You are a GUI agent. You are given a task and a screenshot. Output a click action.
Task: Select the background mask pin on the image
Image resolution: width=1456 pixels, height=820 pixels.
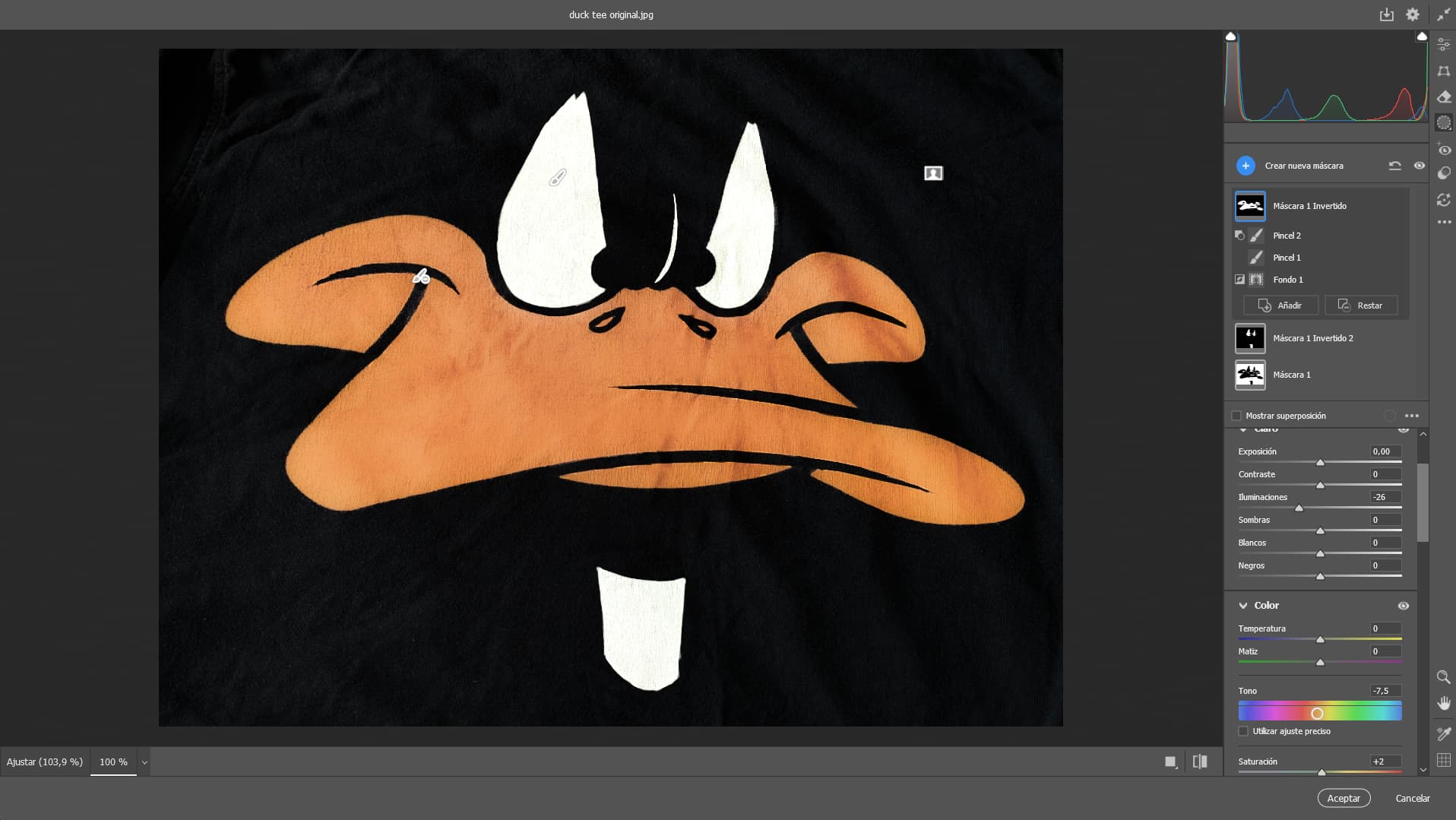coord(933,173)
